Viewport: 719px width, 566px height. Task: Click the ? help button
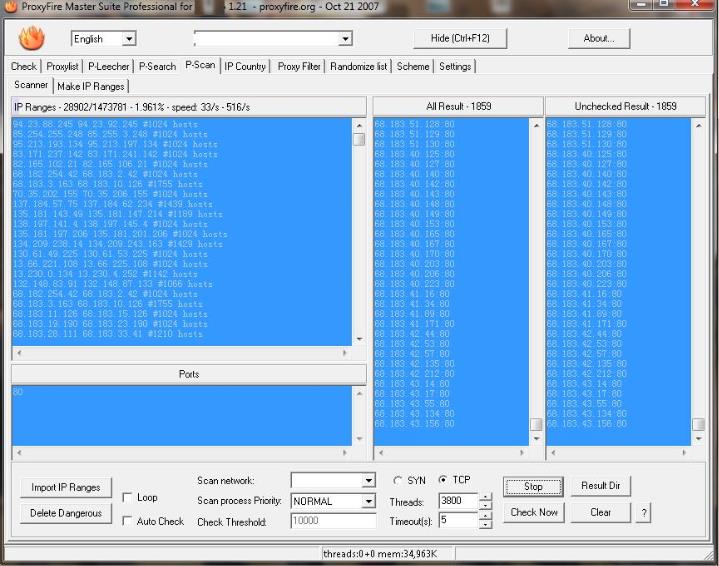(x=643, y=513)
